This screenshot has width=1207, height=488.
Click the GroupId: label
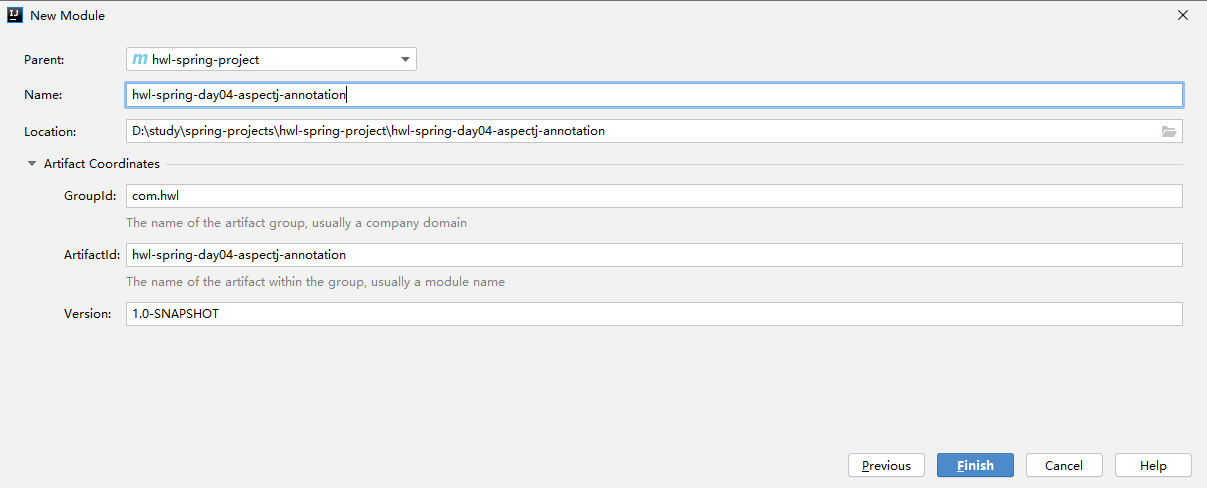[91, 196]
